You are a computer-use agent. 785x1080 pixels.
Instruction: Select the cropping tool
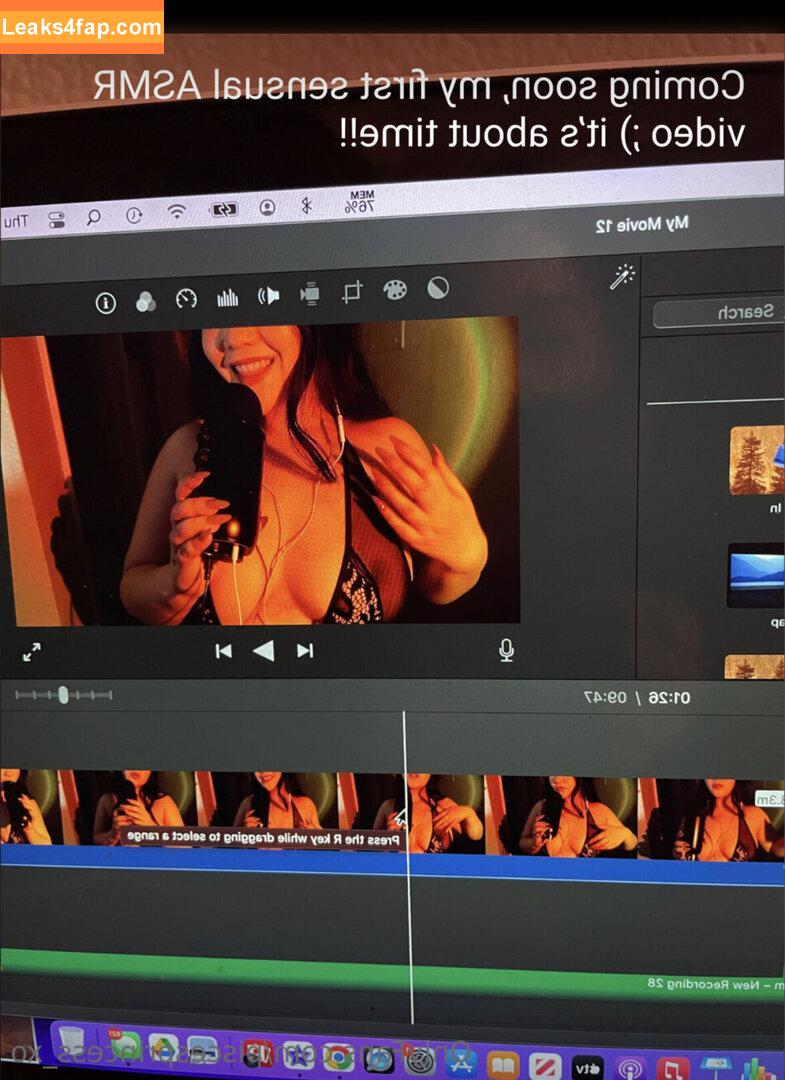(x=352, y=292)
